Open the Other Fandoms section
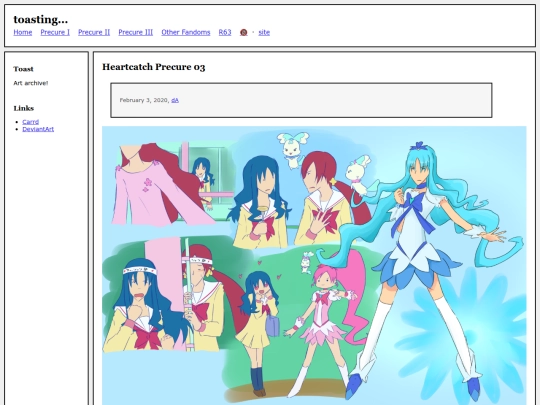 [186, 32]
